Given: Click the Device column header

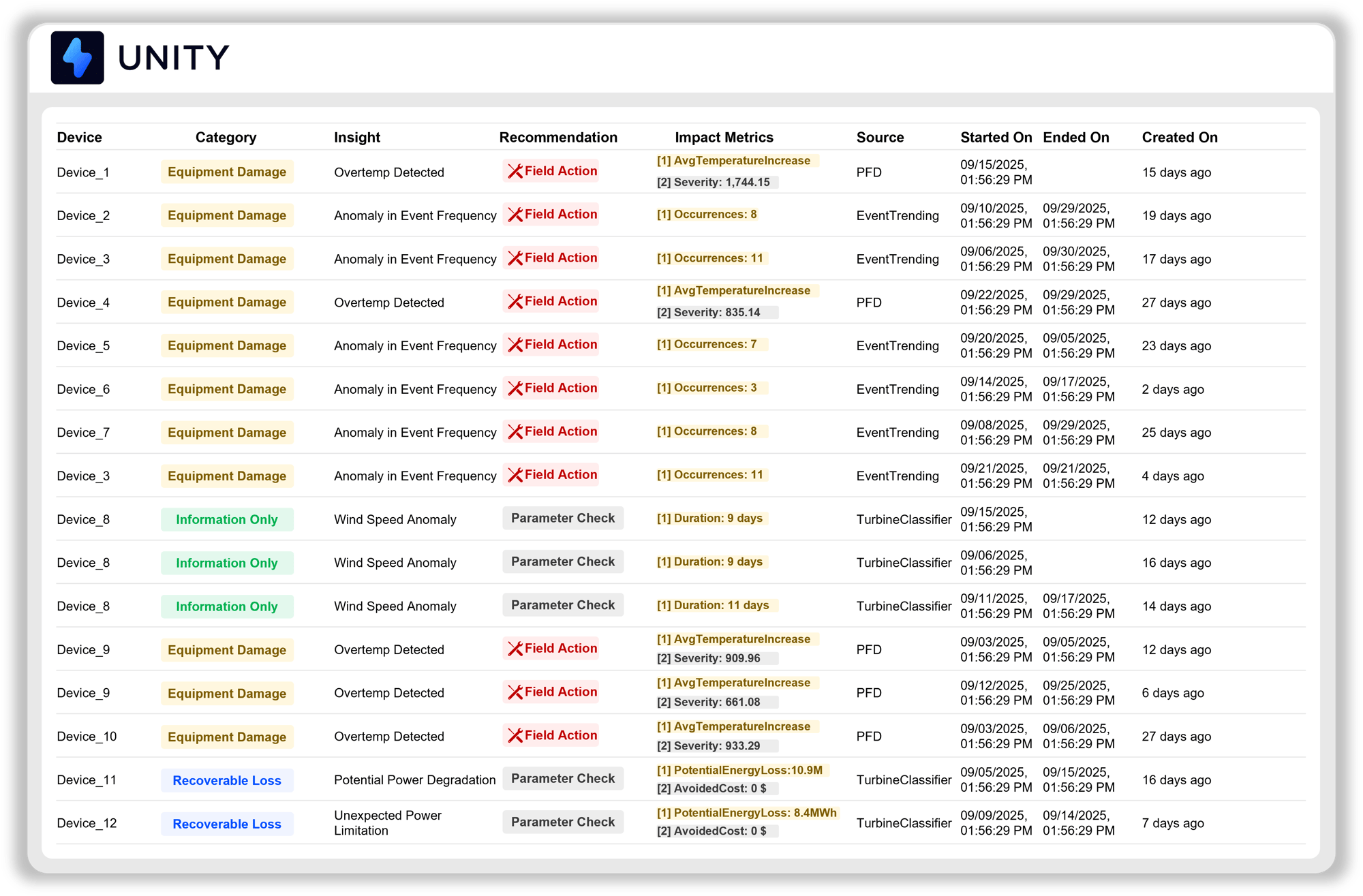Looking at the screenshot, I should (80, 137).
